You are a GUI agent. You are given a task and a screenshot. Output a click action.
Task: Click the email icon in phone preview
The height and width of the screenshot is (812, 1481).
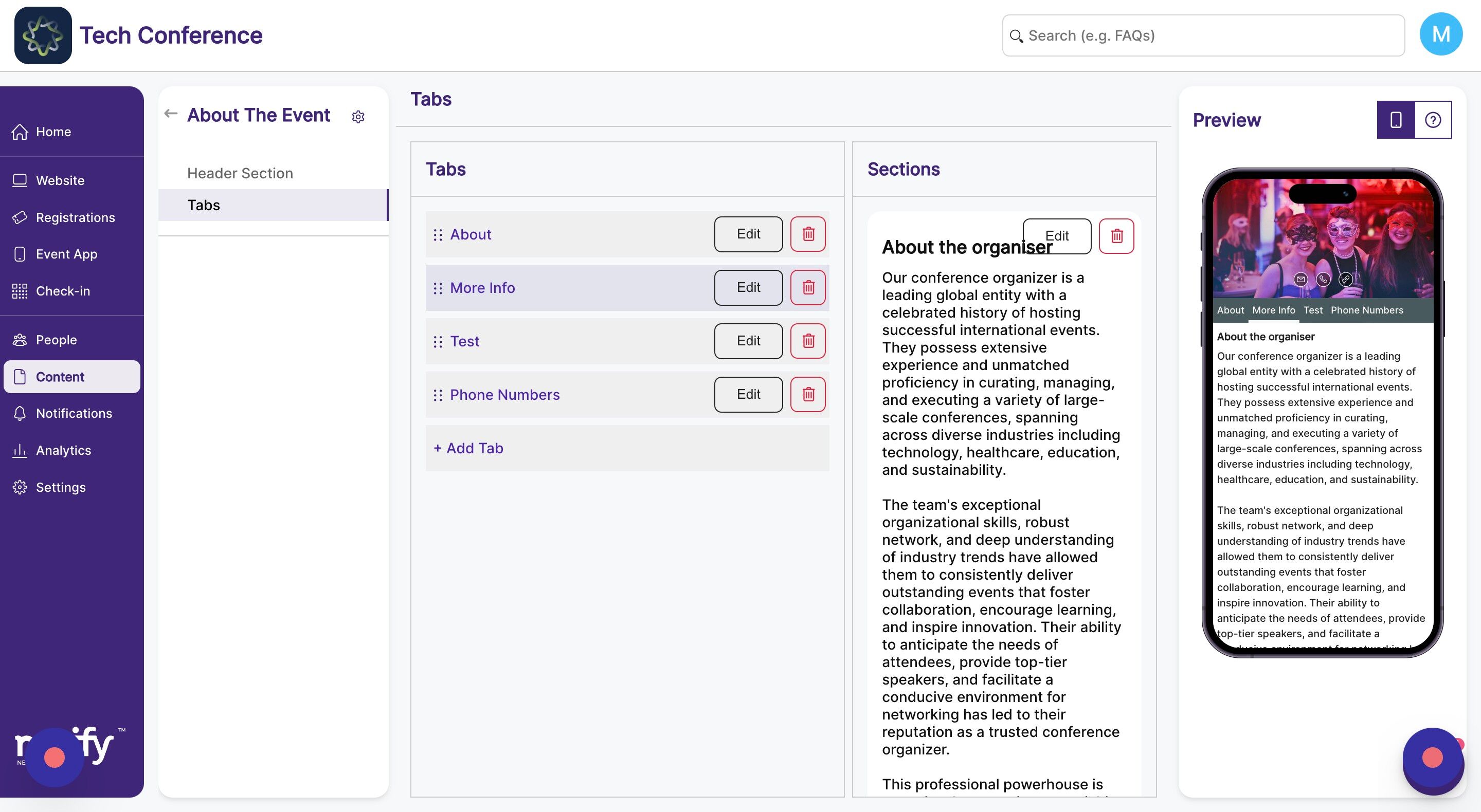point(1301,279)
